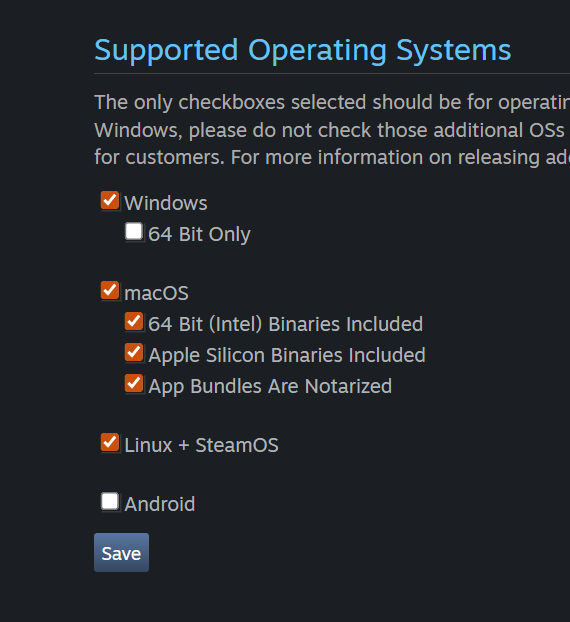
Task: Tick the Android checkbox
Action: pyautogui.click(x=110, y=502)
